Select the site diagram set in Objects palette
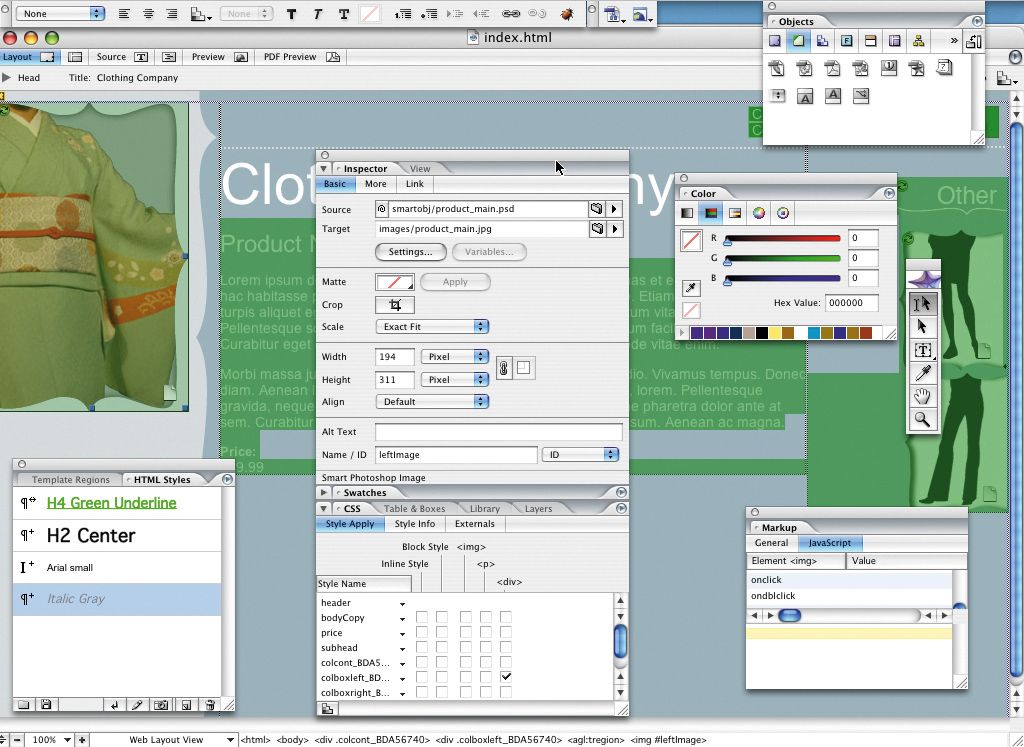This screenshot has height=747, width=1024. pyautogui.click(x=918, y=40)
